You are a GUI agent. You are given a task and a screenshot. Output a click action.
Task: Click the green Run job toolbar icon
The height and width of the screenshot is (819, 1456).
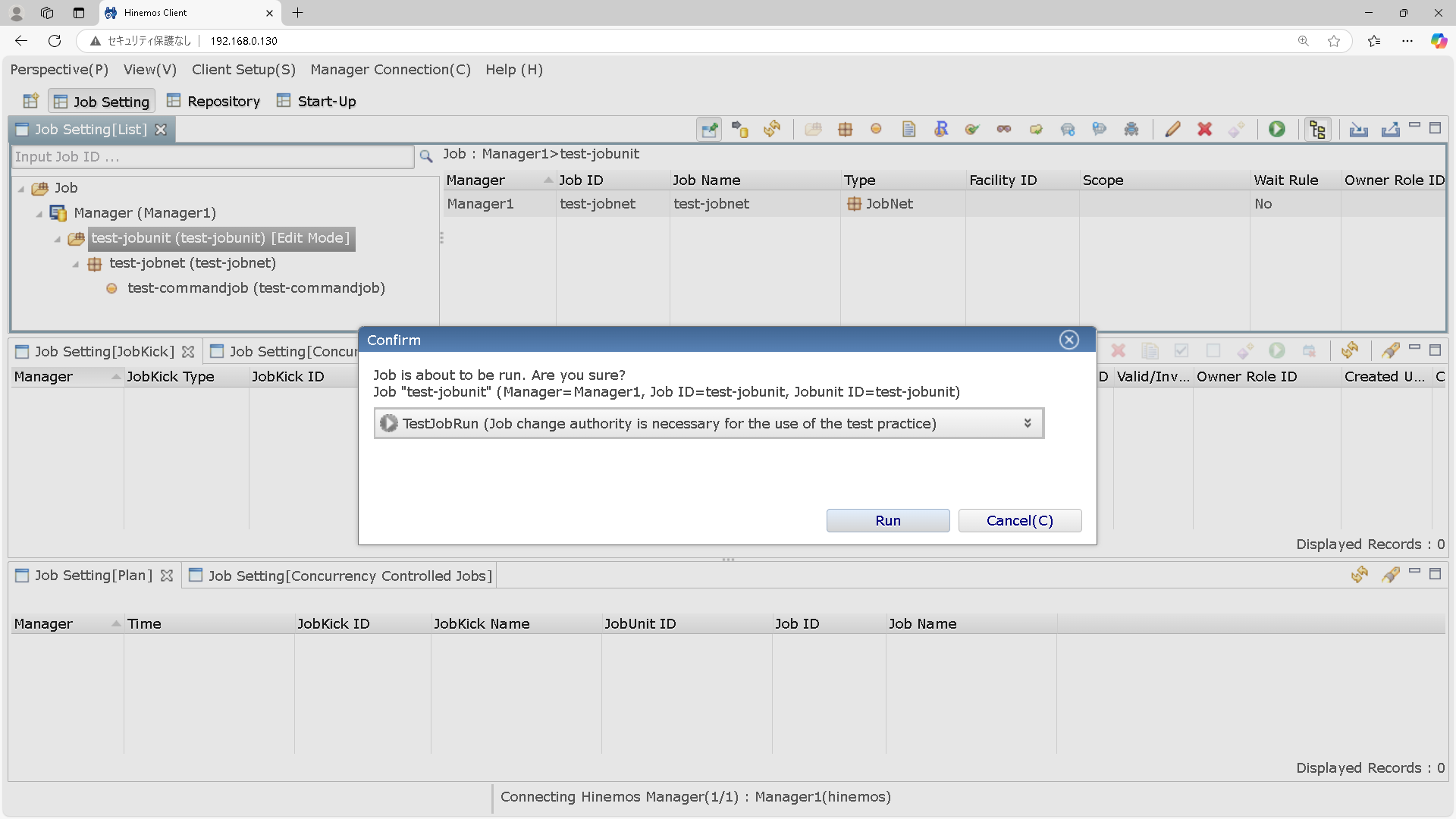1277,129
